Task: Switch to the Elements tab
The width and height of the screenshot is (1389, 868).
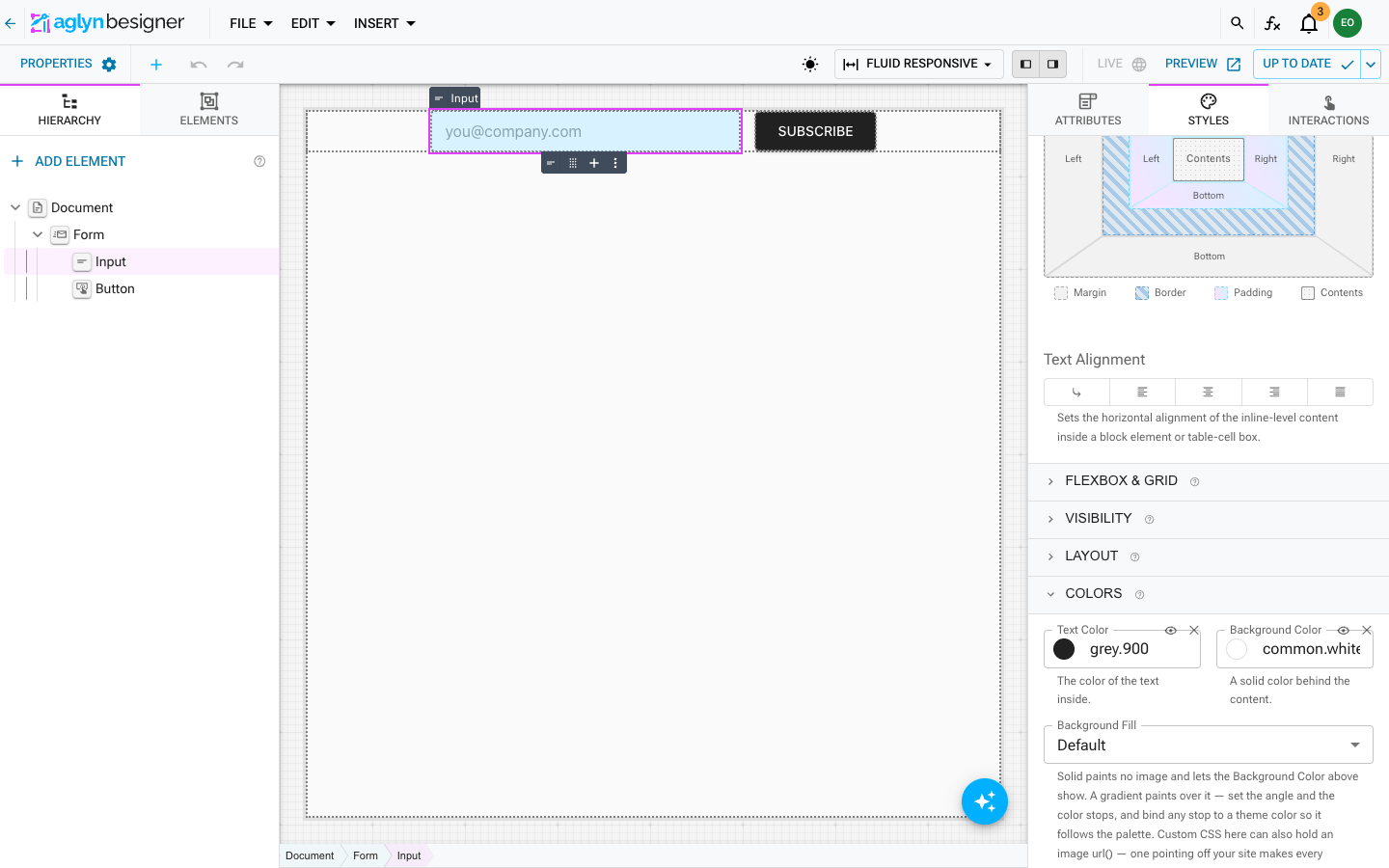Action: coord(209,110)
